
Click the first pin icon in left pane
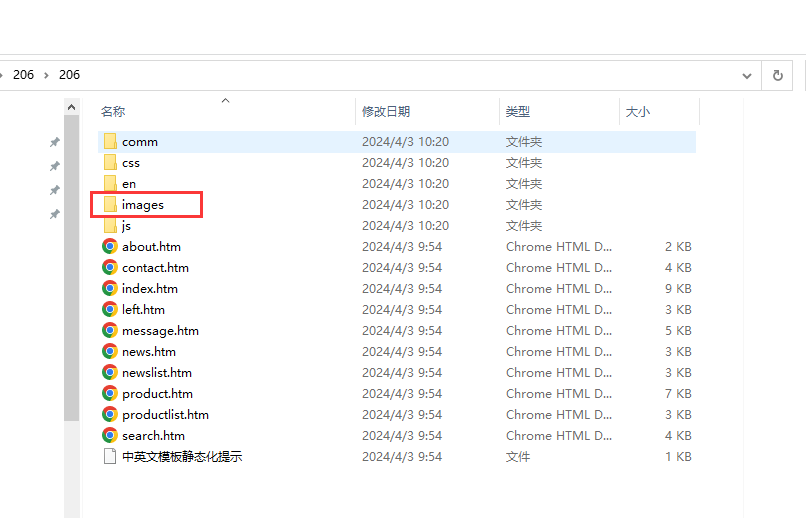[55, 142]
